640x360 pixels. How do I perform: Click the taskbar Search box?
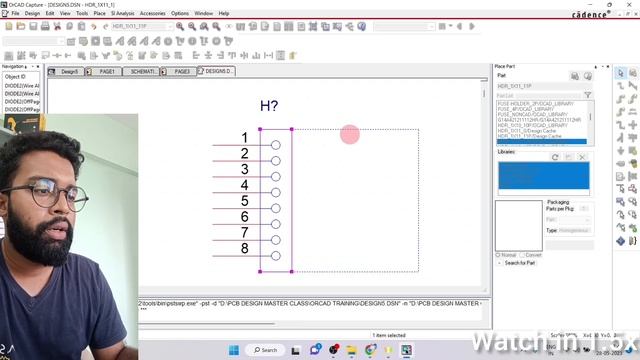coord(265,350)
